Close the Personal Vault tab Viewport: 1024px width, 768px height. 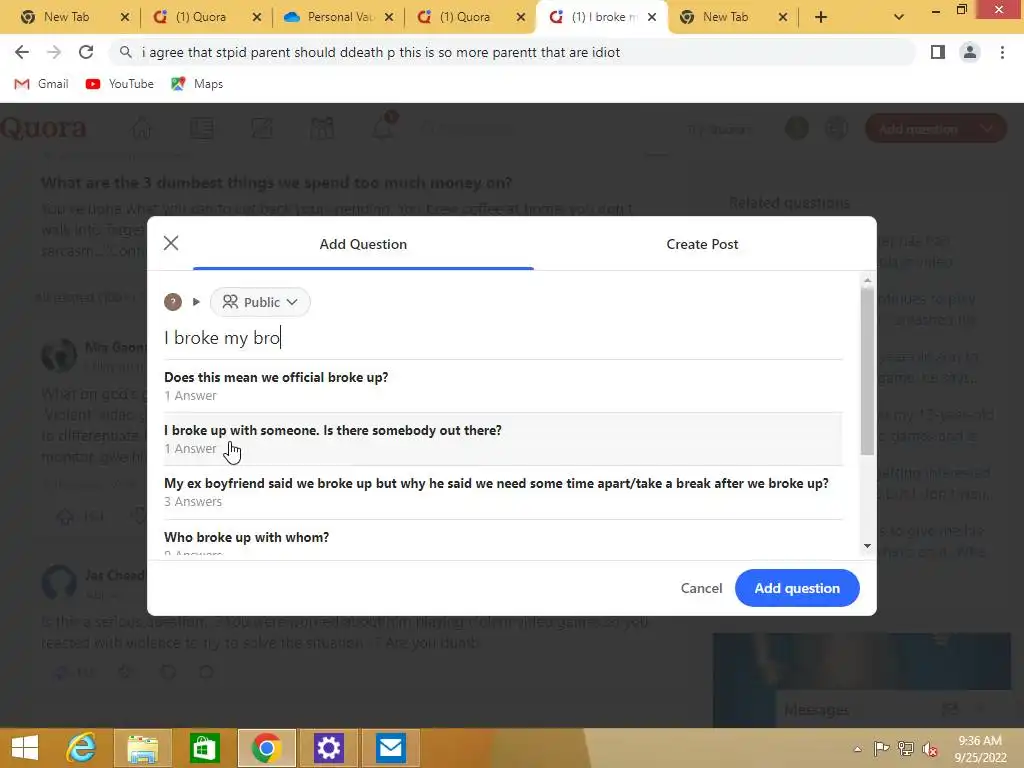(389, 18)
